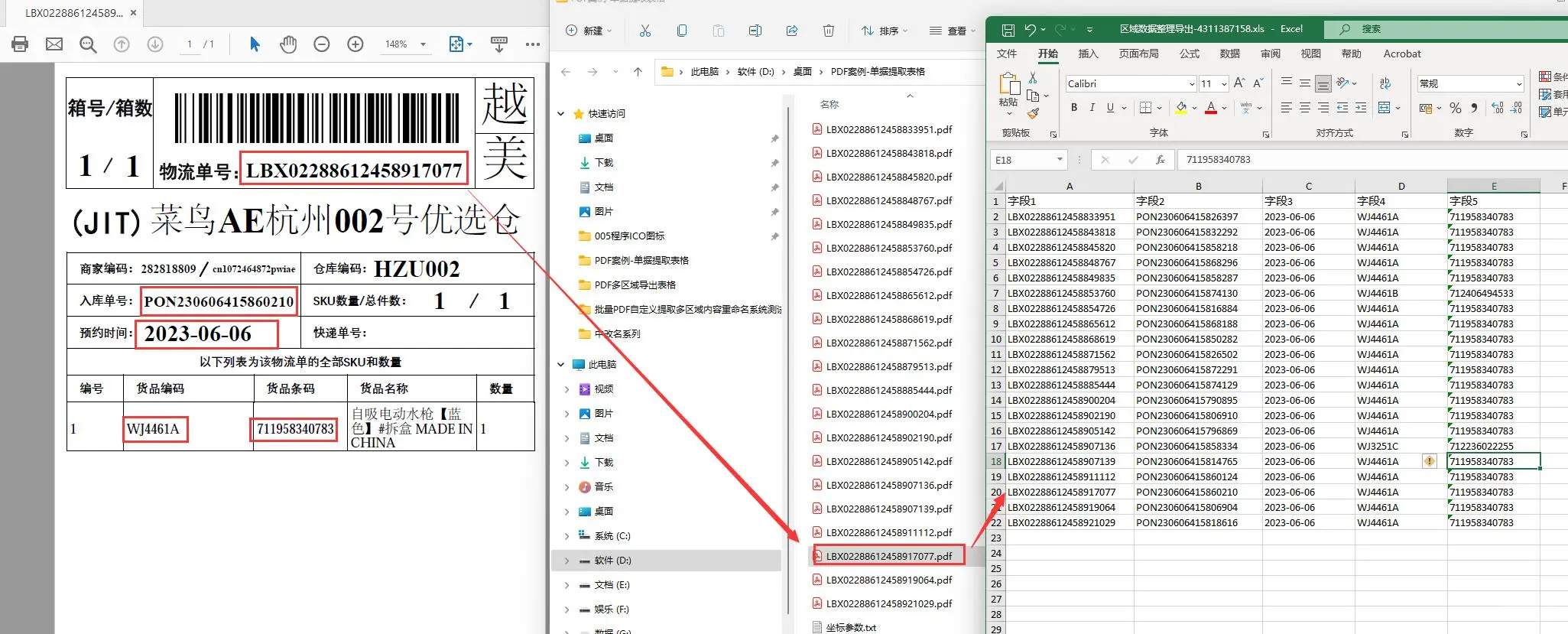Switch to the Acrobat ribbon tab
Viewport: 1568px width, 634px height.
coord(1402,54)
